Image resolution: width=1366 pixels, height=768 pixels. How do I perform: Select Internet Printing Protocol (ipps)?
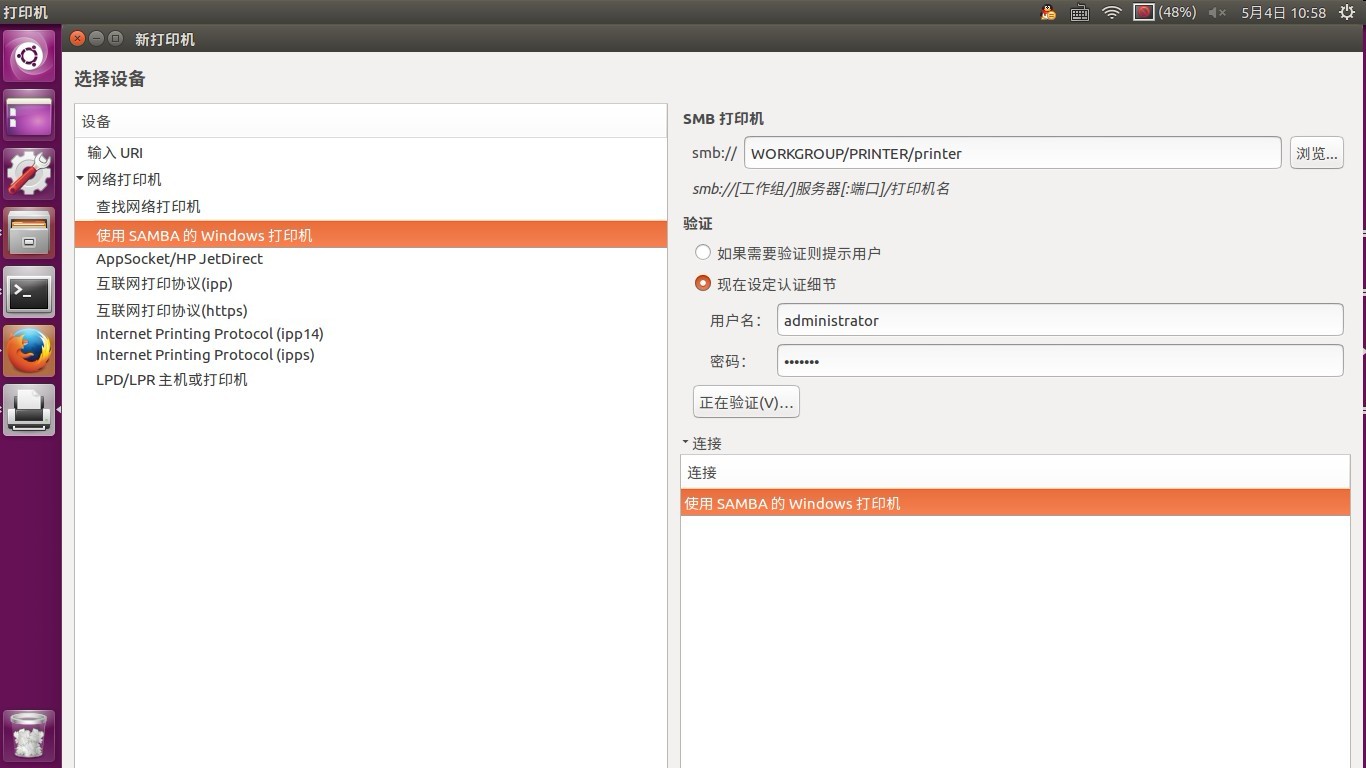pos(371,355)
